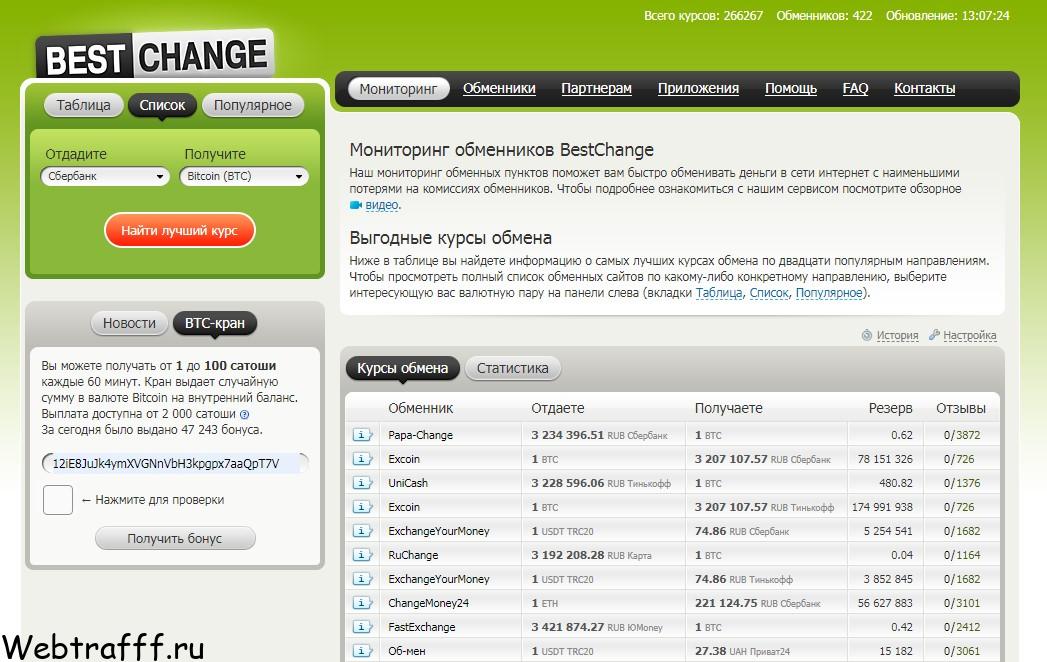This screenshot has width=1047, height=662.
Task: Click reviews 0/3101 for ChangeMoney24
Action: (x=962, y=603)
